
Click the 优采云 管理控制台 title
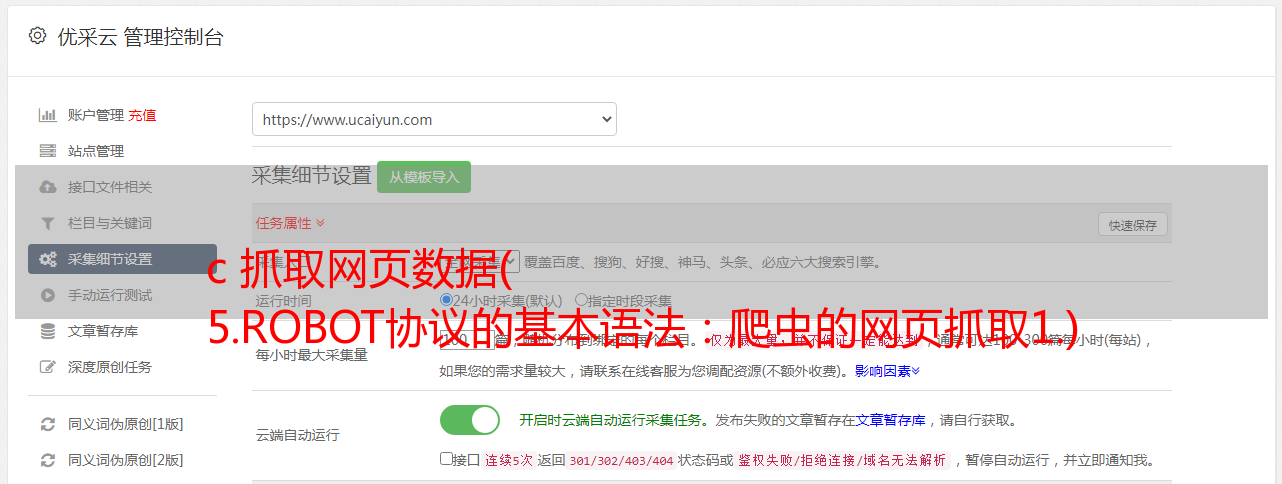(140, 37)
